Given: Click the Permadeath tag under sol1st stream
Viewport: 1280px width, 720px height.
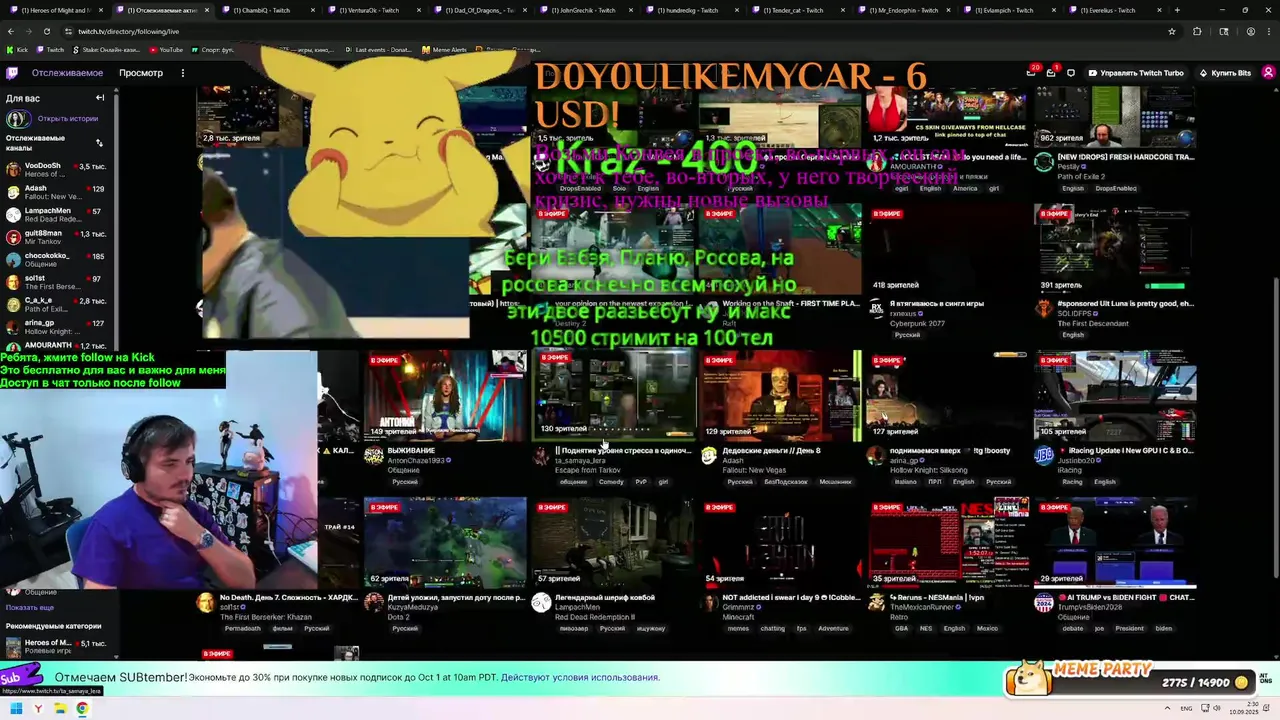Looking at the screenshot, I should tap(242, 629).
